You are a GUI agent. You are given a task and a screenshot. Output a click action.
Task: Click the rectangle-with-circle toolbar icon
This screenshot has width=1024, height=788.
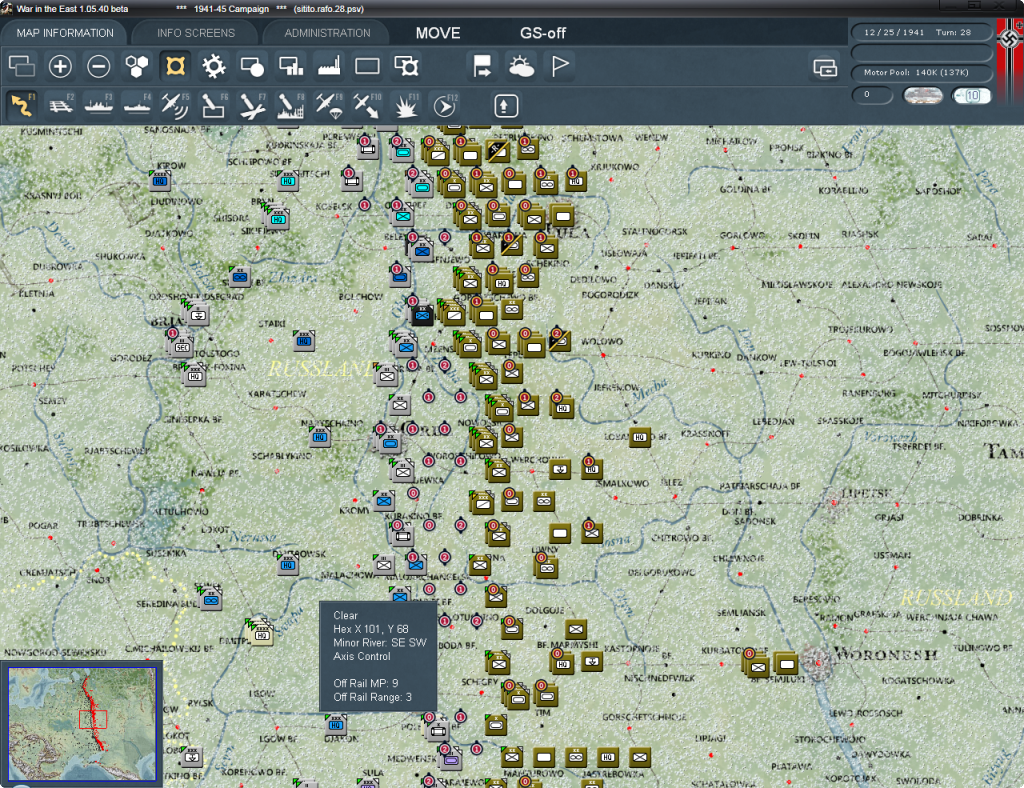[252, 66]
